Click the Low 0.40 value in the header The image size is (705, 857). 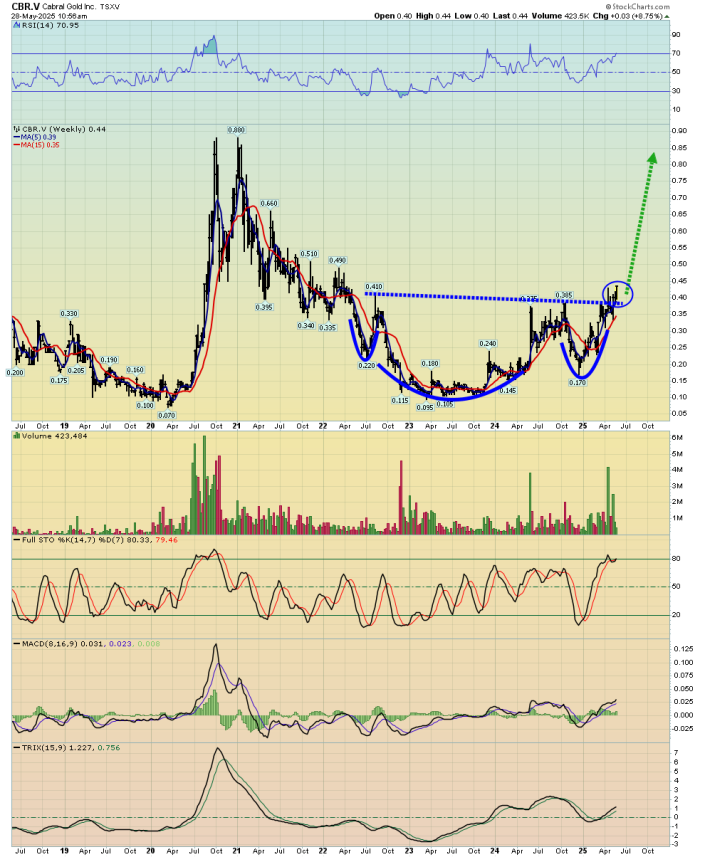tap(472, 16)
